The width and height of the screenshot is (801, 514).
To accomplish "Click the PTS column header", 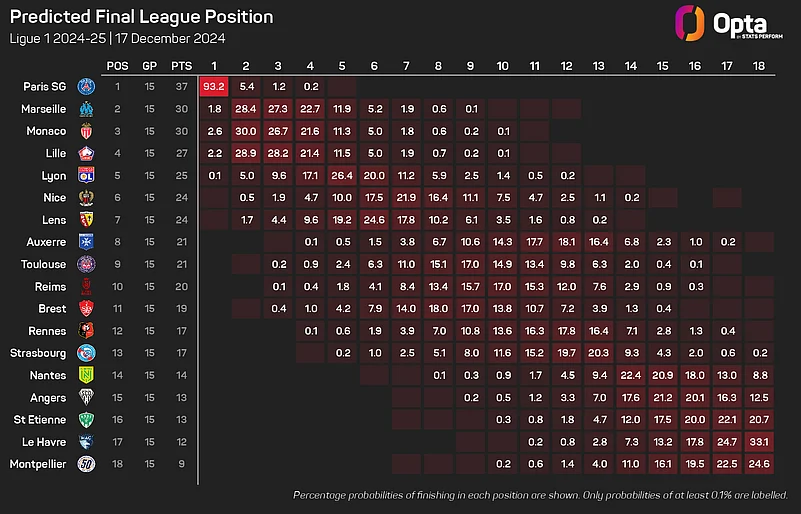I will click(182, 63).
